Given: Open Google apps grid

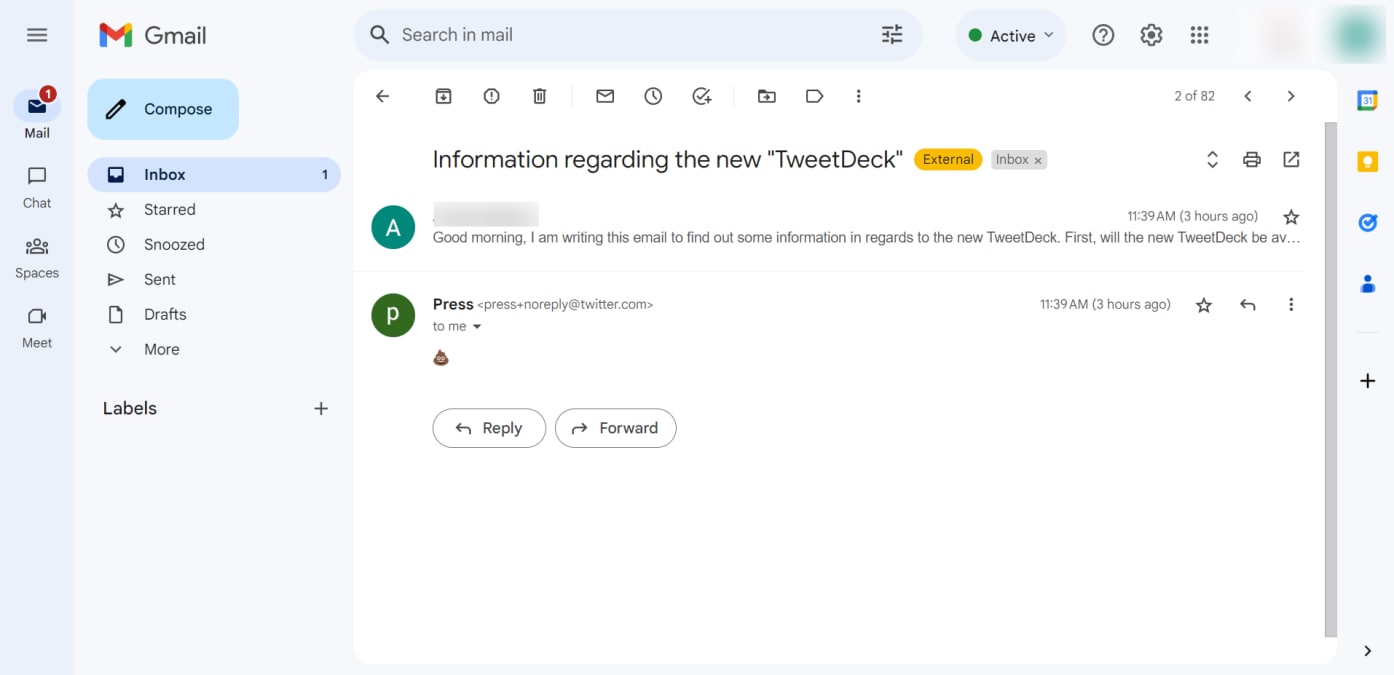Looking at the screenshot, I should 1199,35.
